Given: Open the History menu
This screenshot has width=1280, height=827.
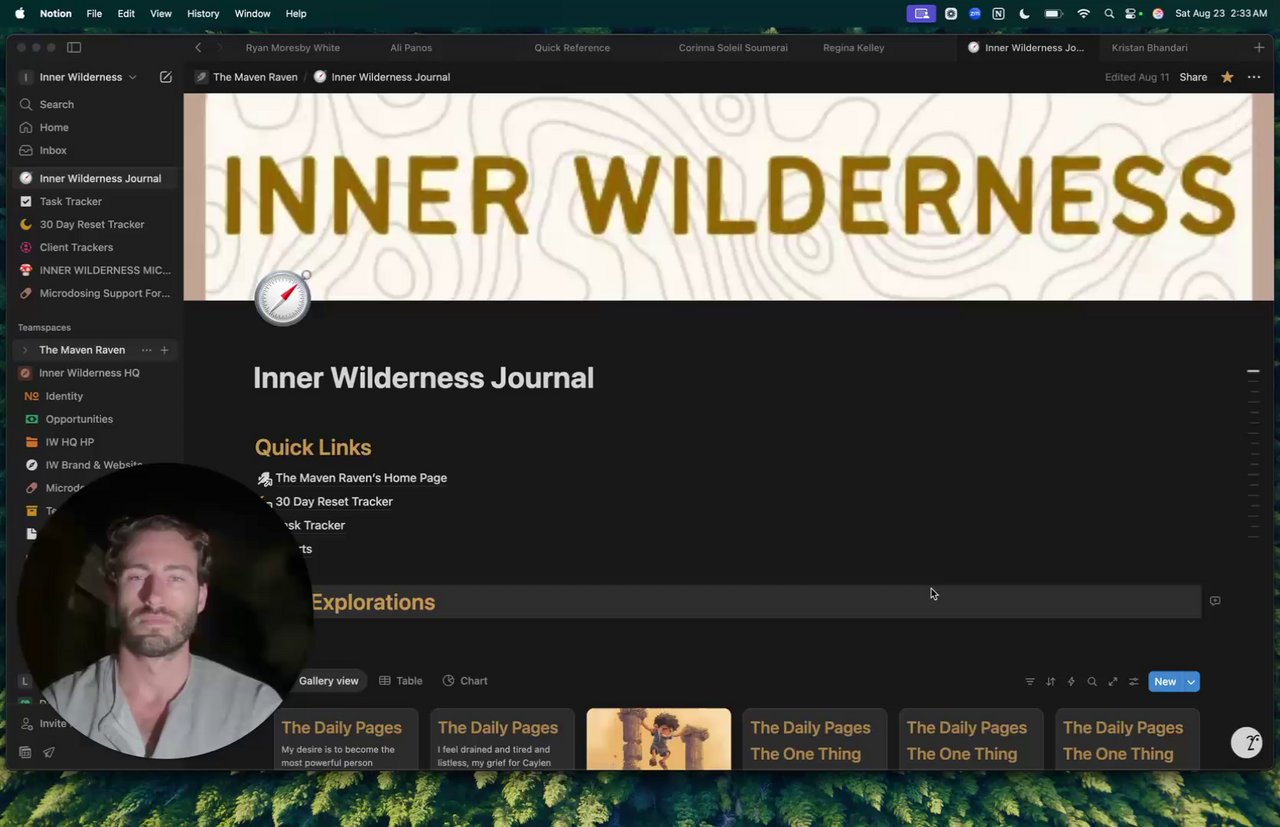Looking at the screenshot, I should pos(203,14).
